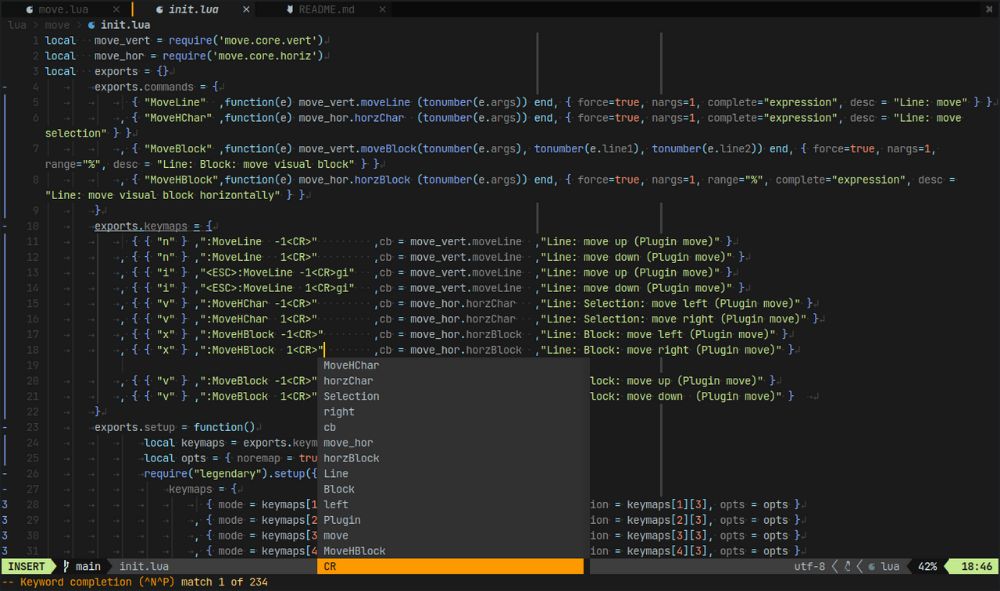Viewport: 1000px width, 591px height.
Task: Choose 'Line' from the completion popup
Action: (x=453, y=474)
